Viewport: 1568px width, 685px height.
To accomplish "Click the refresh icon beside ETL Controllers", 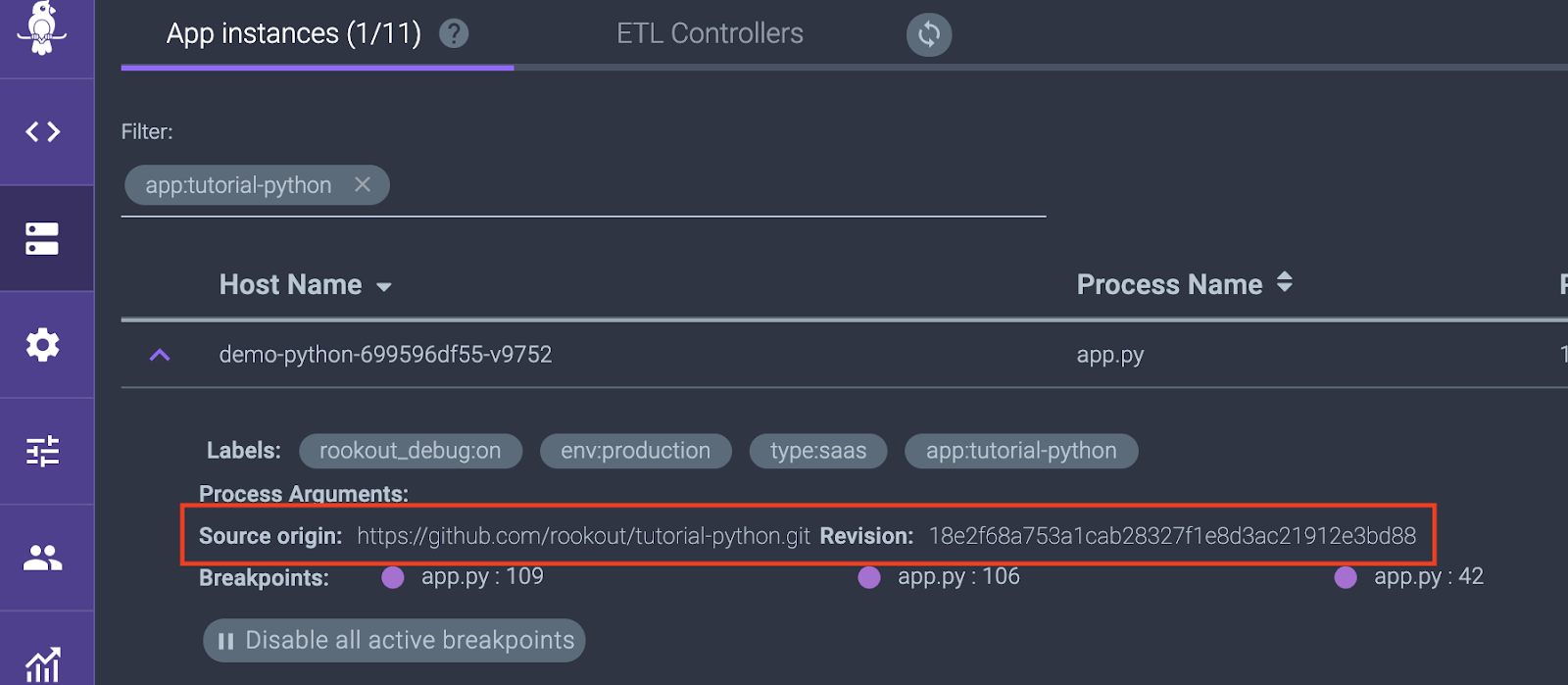I will pyautogui.click(x=929, y=34).
